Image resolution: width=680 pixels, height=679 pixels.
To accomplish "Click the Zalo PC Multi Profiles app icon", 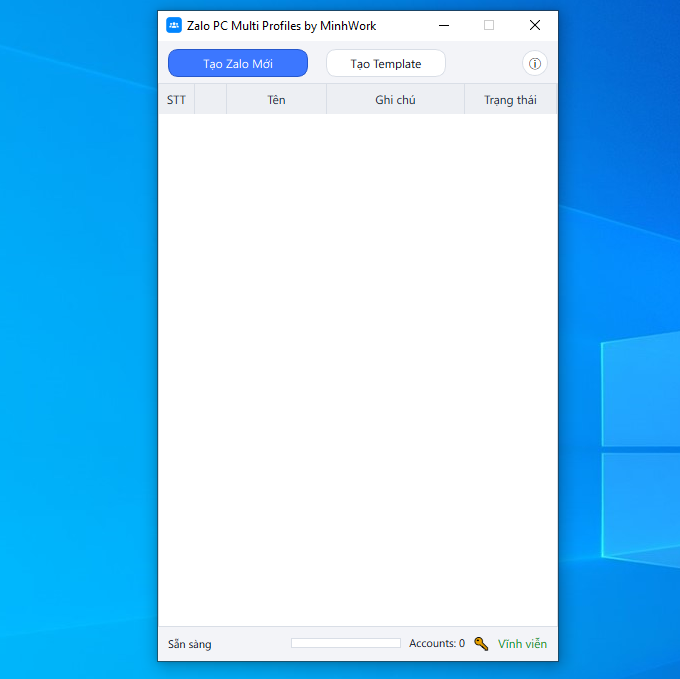I will [x=174, y=25].
